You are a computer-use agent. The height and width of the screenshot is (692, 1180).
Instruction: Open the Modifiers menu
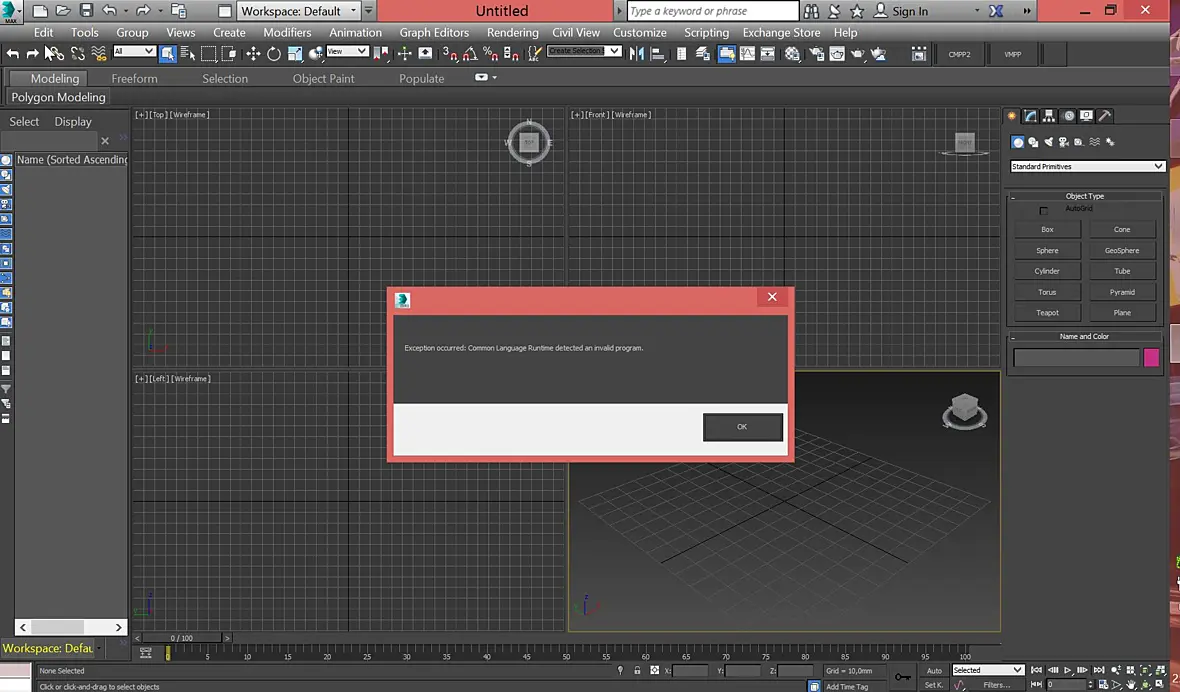click(x=287, y=32)
